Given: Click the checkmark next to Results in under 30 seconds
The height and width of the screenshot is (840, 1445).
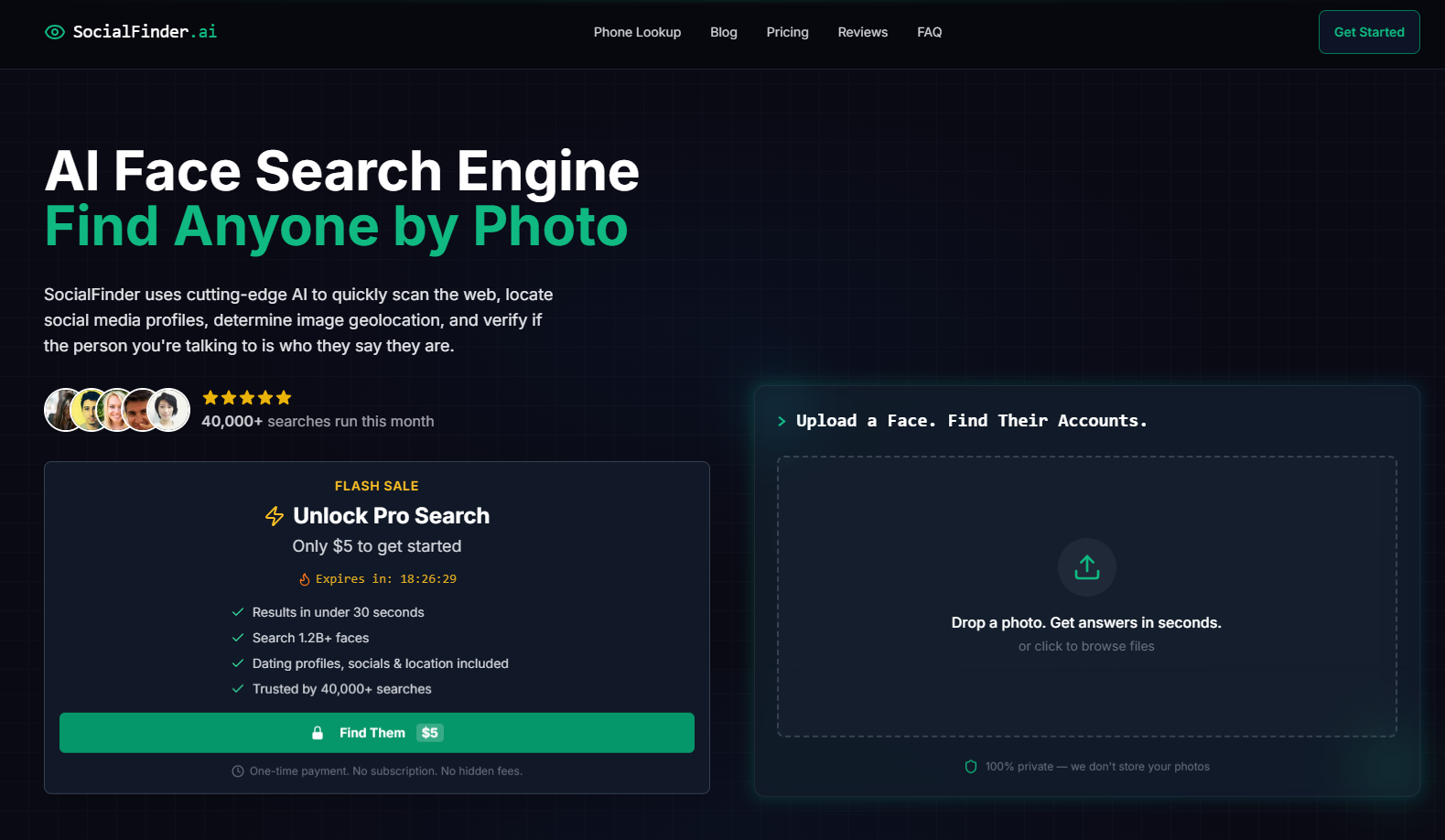Looking at the screenshot, I should tap(238, 612).
